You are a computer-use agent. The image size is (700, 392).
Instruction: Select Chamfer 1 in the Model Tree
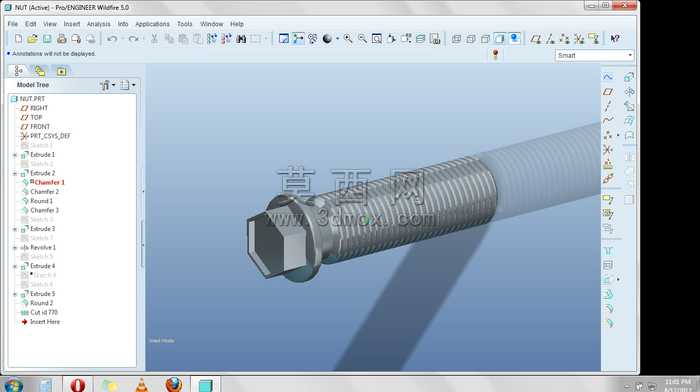point(50,183)
